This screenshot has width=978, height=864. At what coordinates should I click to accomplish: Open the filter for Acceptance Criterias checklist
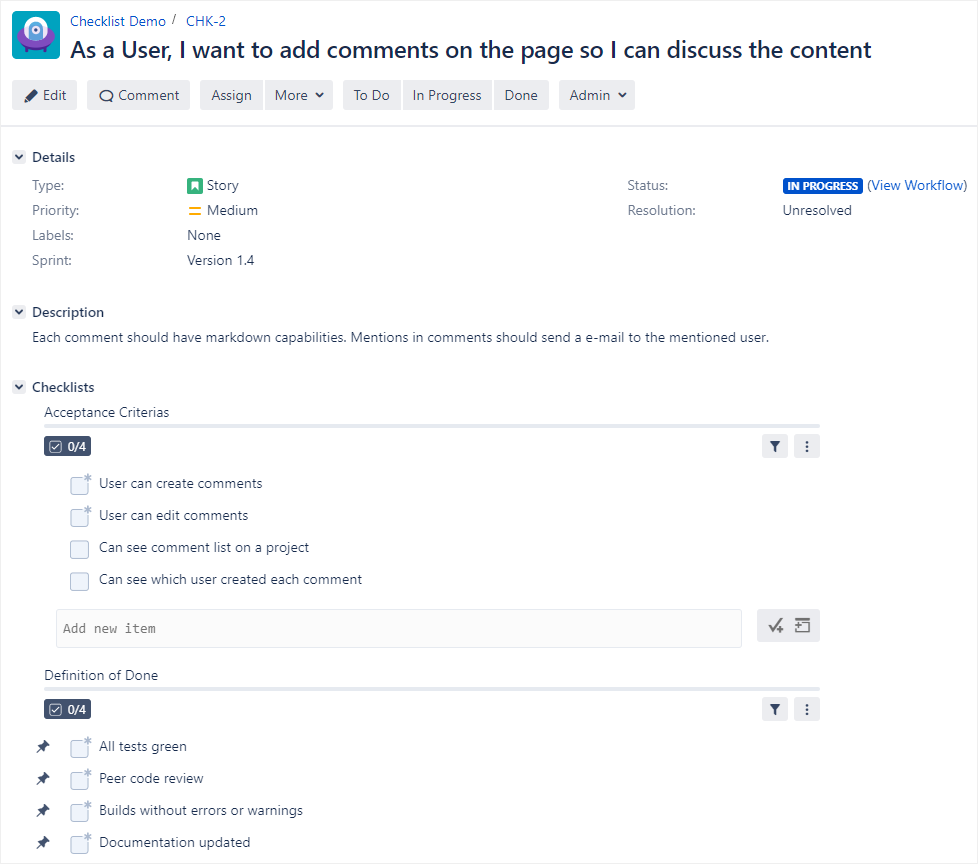click(775, 446)
